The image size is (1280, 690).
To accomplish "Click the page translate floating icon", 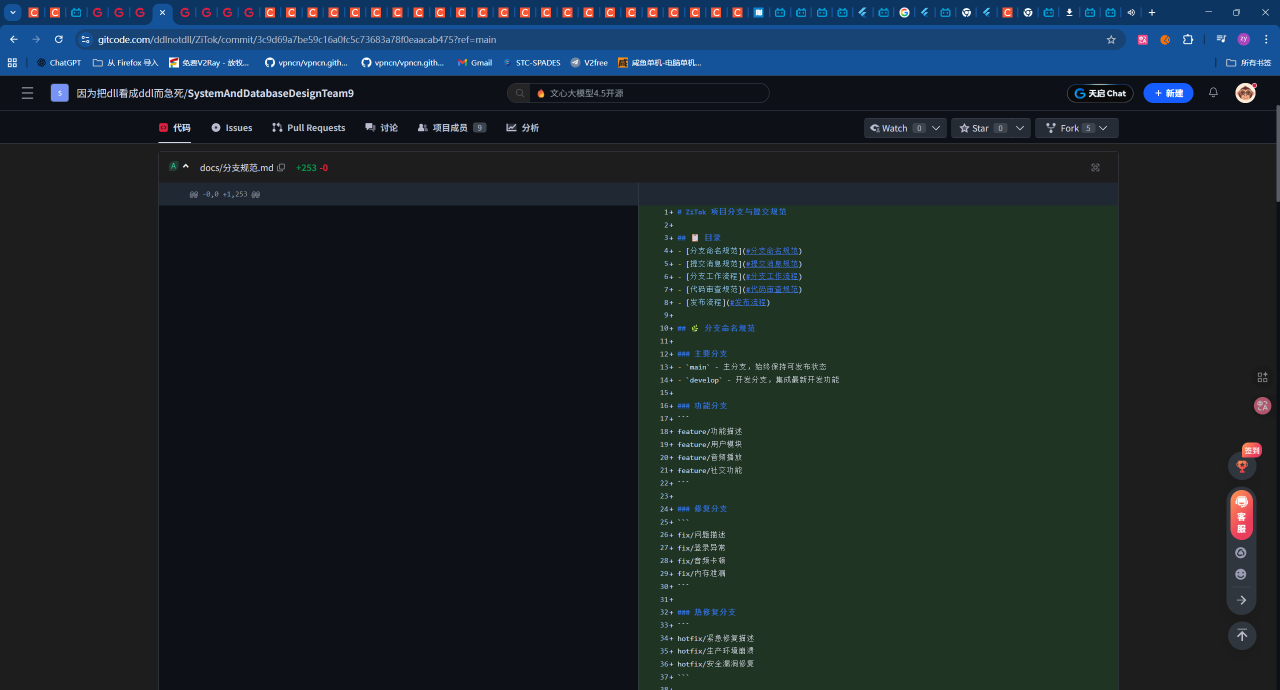I will 1262,405.
